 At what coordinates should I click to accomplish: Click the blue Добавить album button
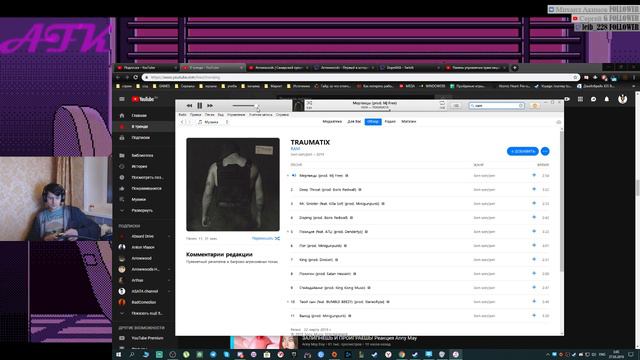(522, 151)
